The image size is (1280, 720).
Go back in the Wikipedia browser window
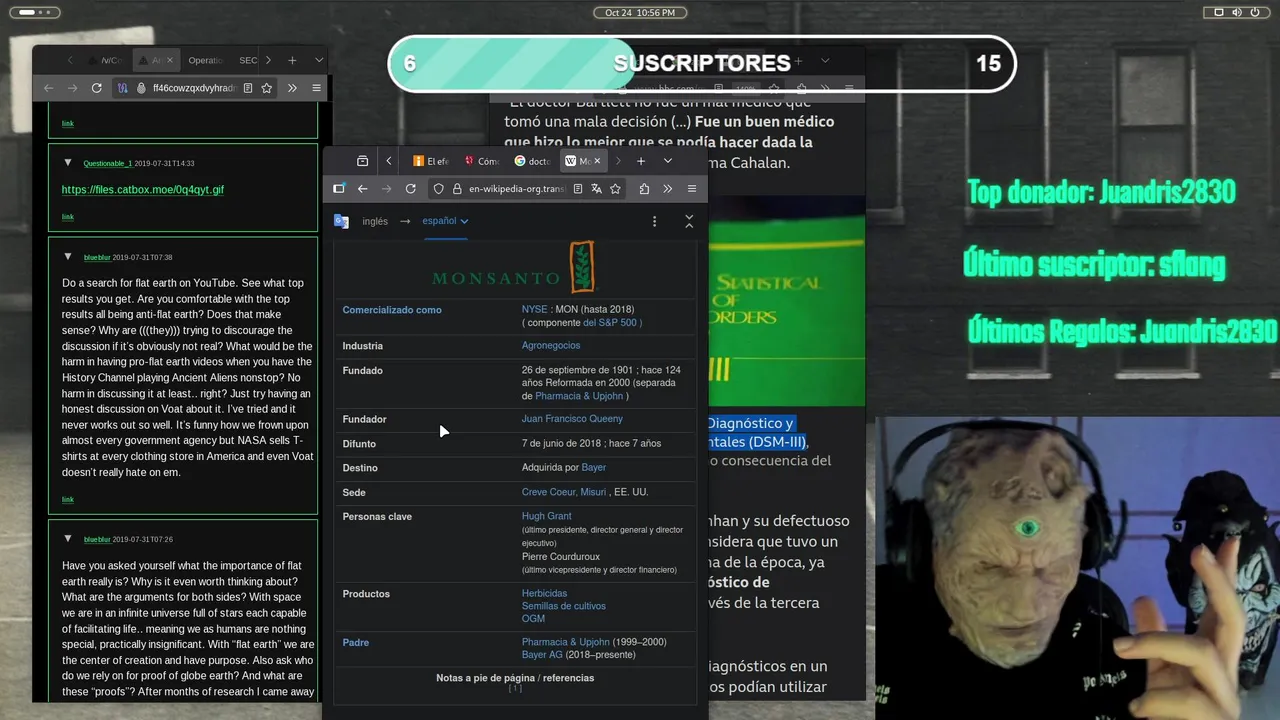pyautogui.click(x=362, y=188)
